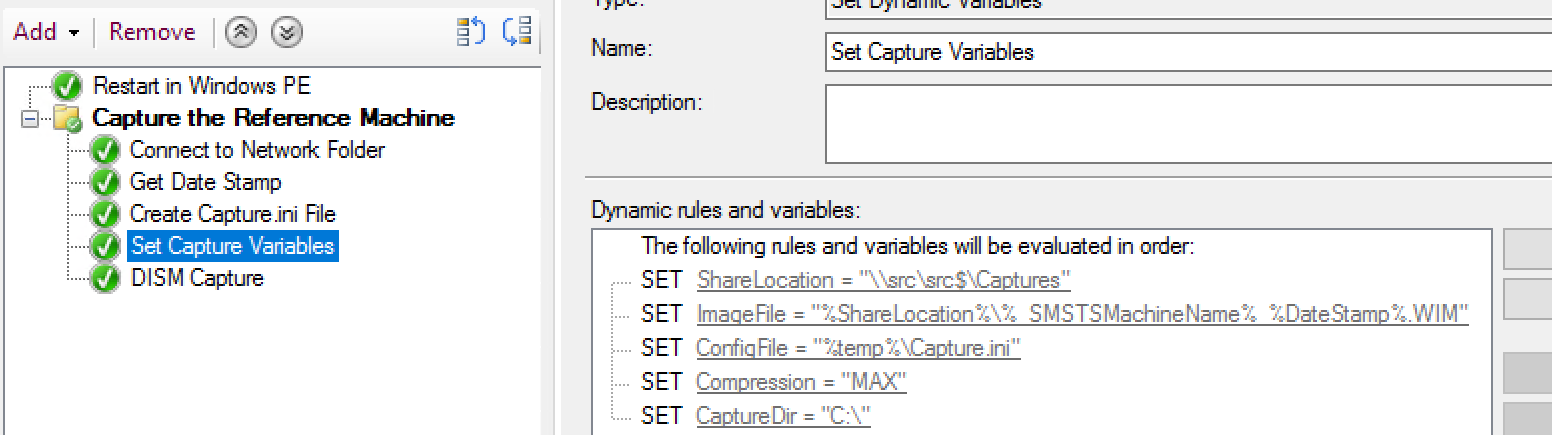The width and height of the screenshot is (1552, 435).
Task: Click the move step up arrow icon
Action: (x=241, y=32)
